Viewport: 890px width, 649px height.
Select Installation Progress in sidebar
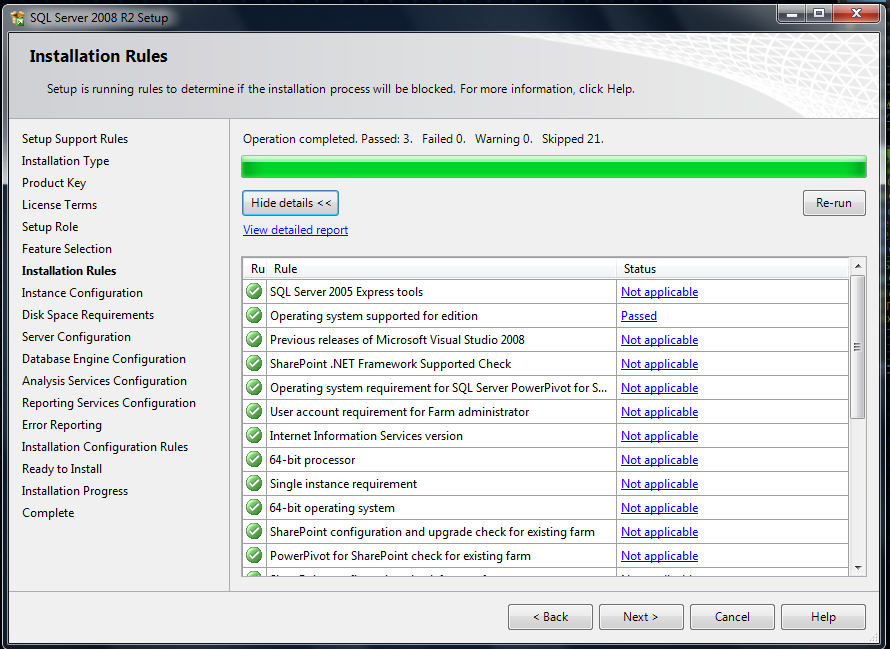coord(74,491)
